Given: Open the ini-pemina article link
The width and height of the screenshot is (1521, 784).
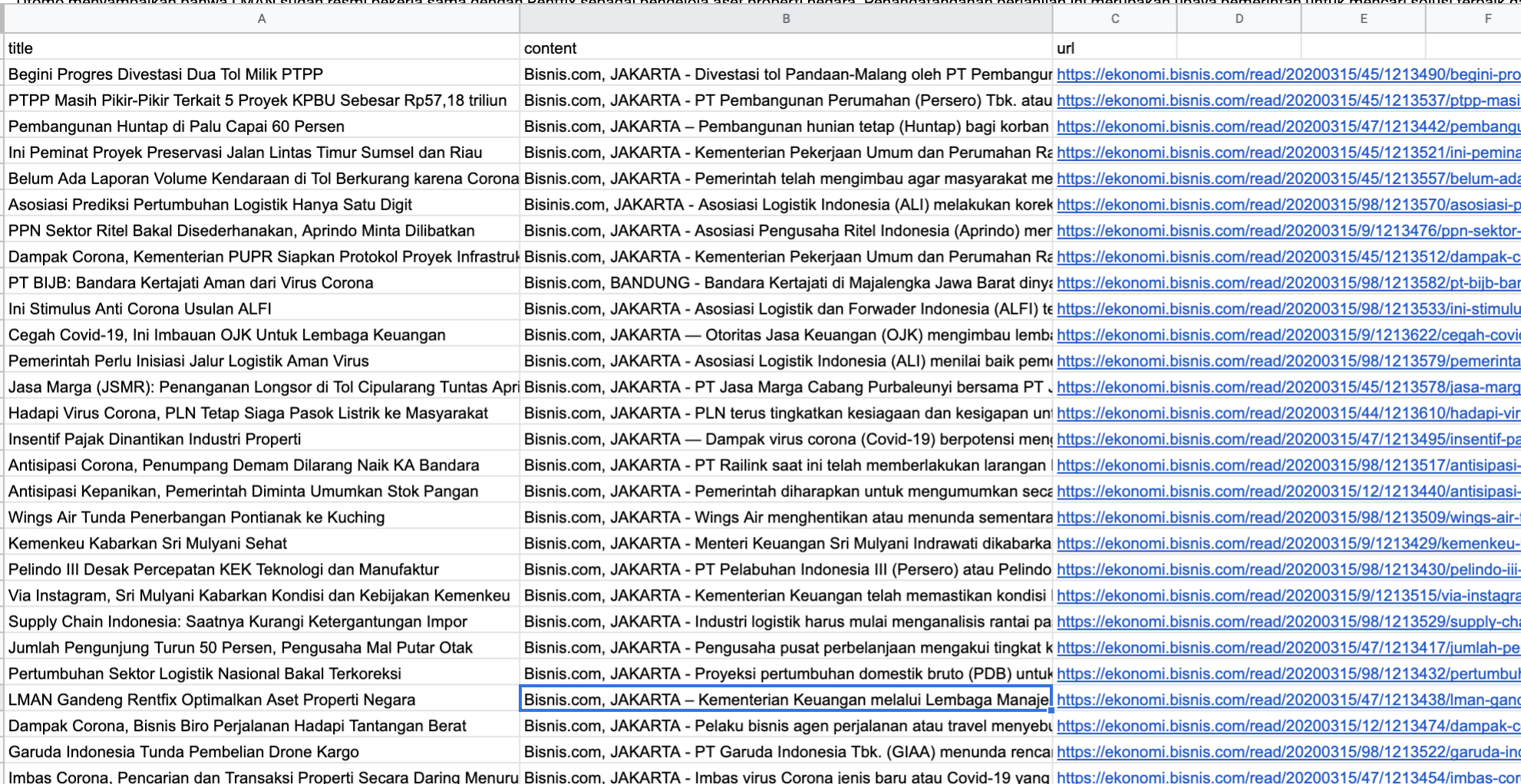Looking at the screenshot, I should click(x=1288, y=153).
